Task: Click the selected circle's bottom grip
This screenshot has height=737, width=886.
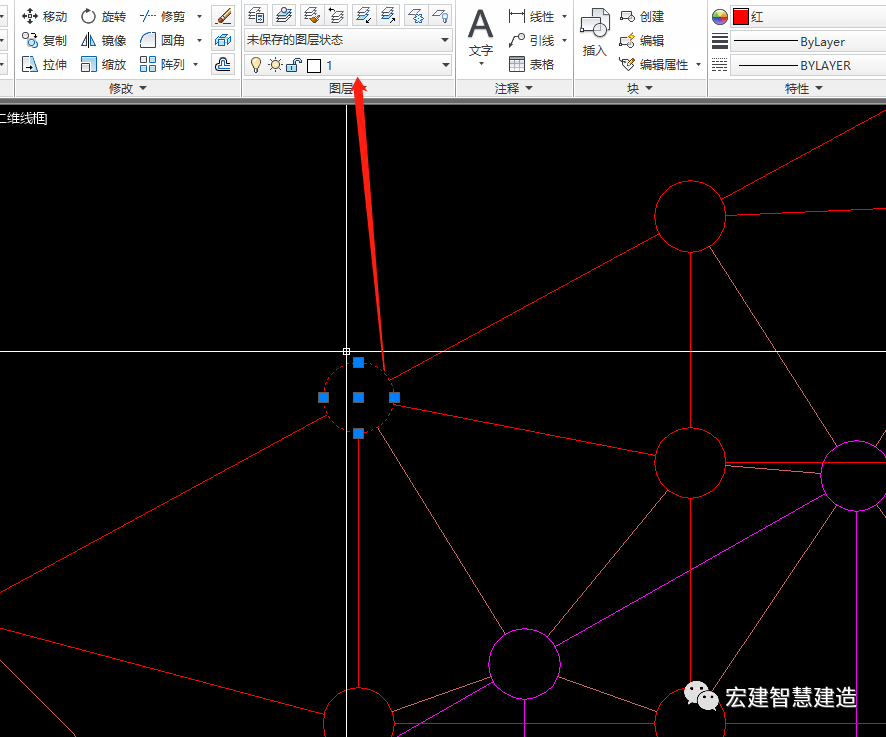Action: click(x=358, y=433)
